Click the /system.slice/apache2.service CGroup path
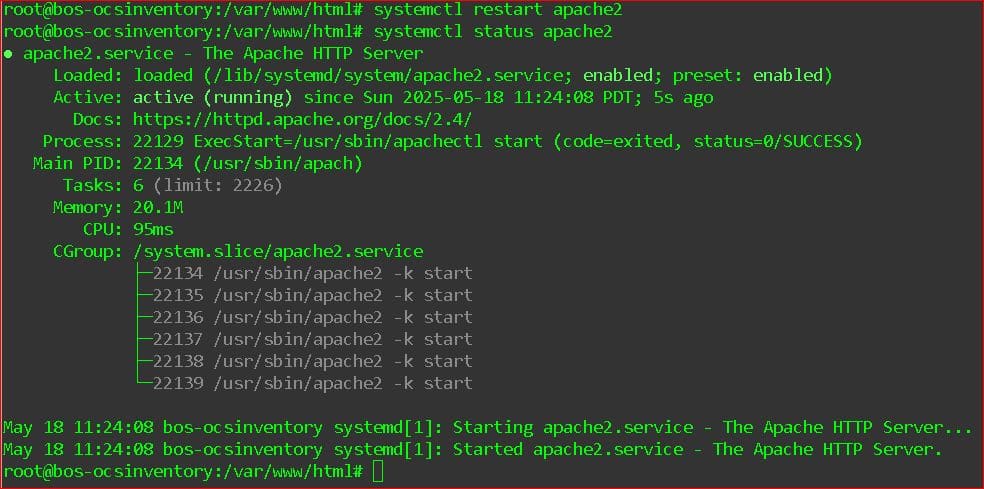Screen dimensions: 984x489 pos(279,251)
